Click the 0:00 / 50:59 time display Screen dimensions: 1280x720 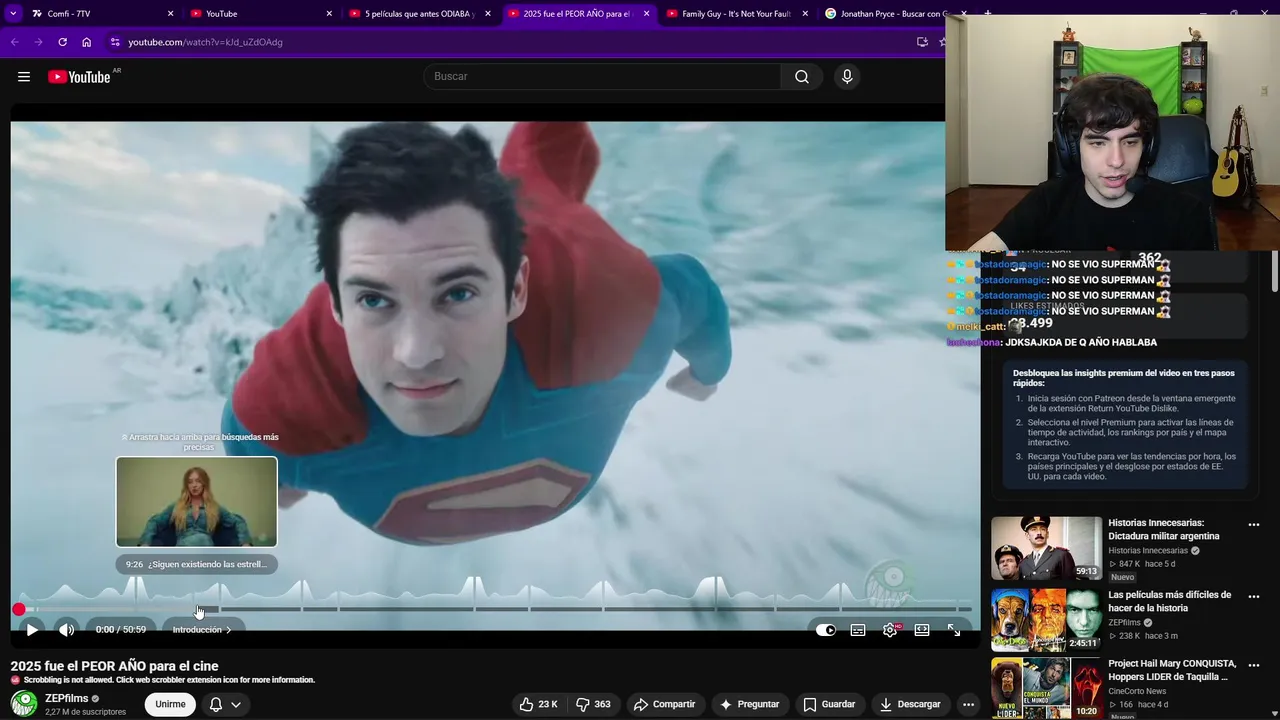click(x=121, y=630)
